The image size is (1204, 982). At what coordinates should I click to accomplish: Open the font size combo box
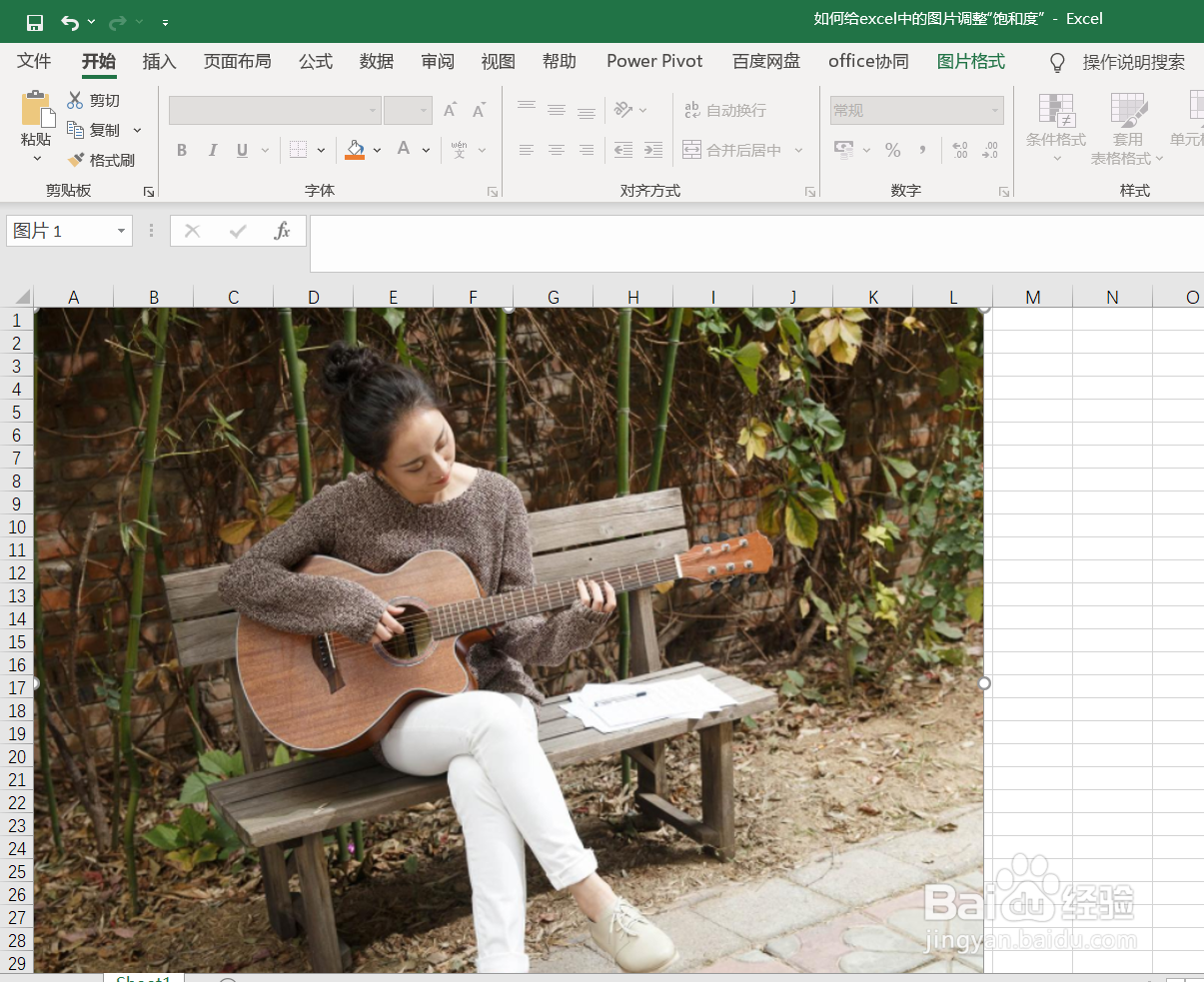pyautogui.click(x=408, y=110)
